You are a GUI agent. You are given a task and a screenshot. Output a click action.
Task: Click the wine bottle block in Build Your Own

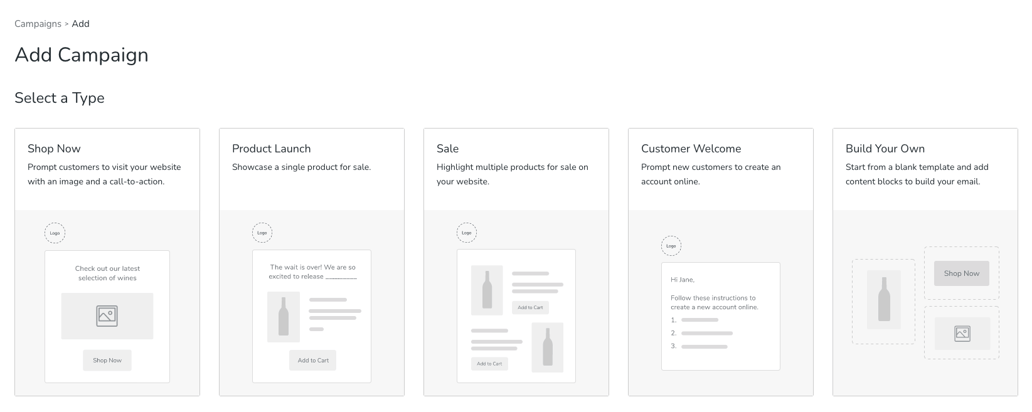pyautogui.click(x=884, y=300)
